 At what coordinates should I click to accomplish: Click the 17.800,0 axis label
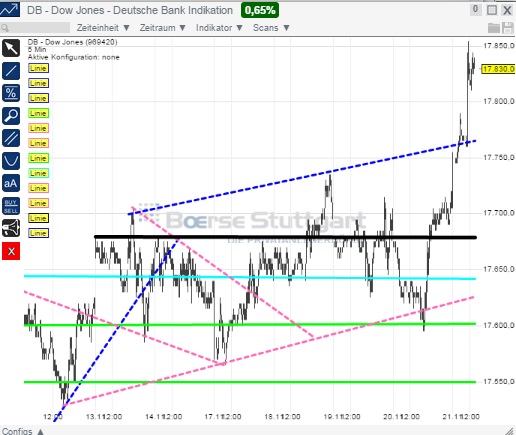499,101
